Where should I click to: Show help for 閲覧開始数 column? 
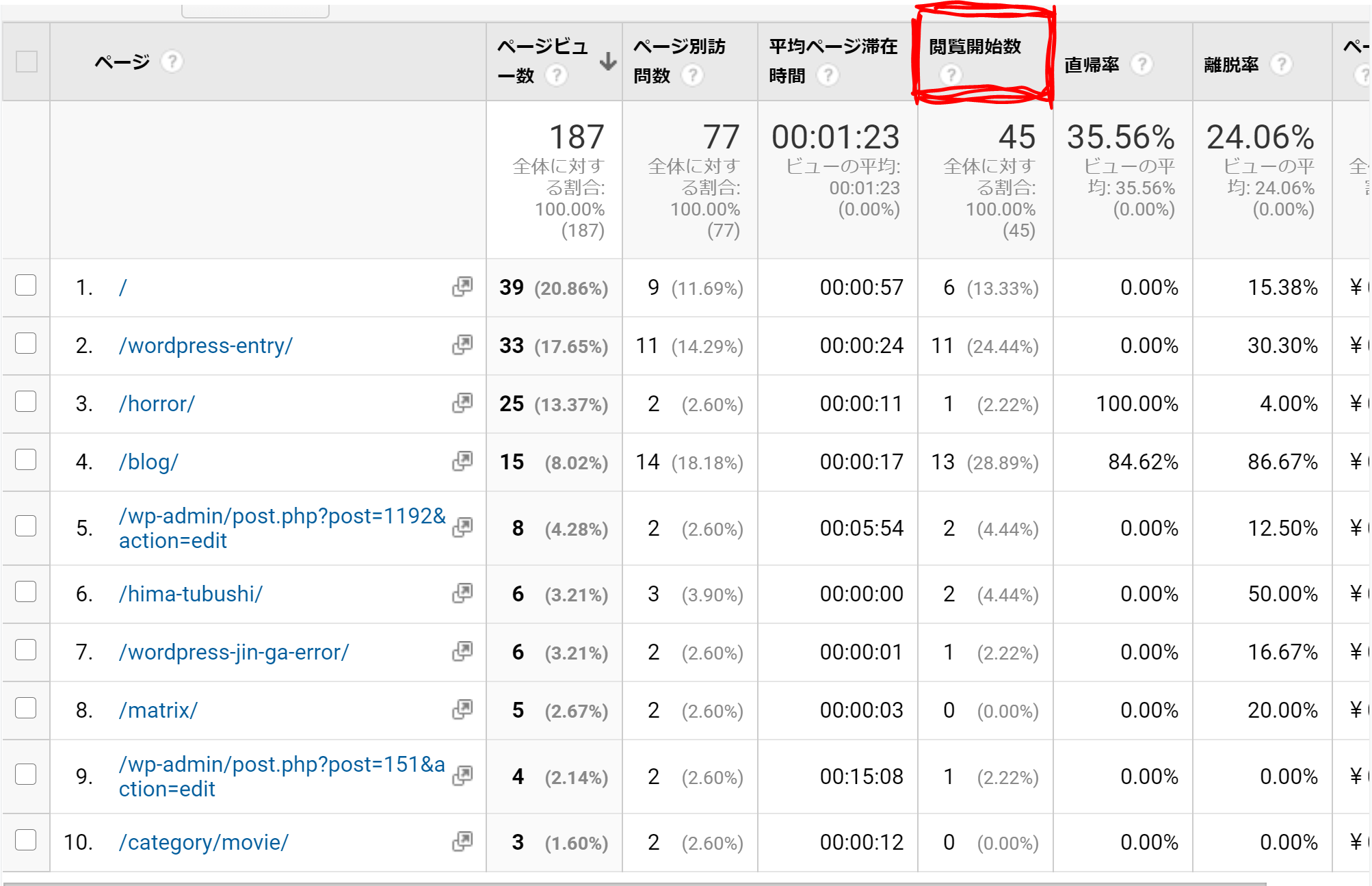click(951, 74)
